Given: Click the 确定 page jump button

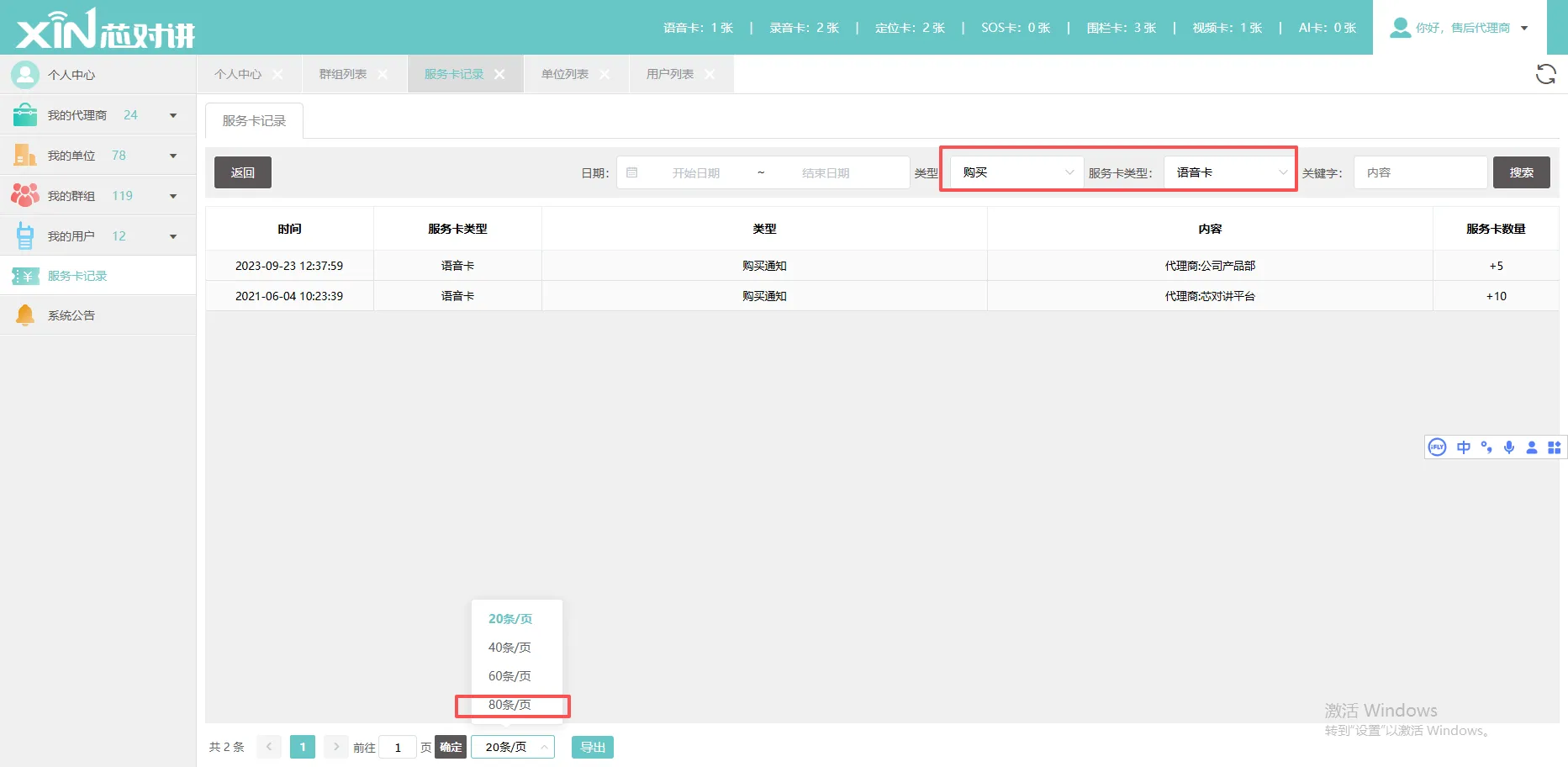Looking at the screenshot, I should 451,747.
